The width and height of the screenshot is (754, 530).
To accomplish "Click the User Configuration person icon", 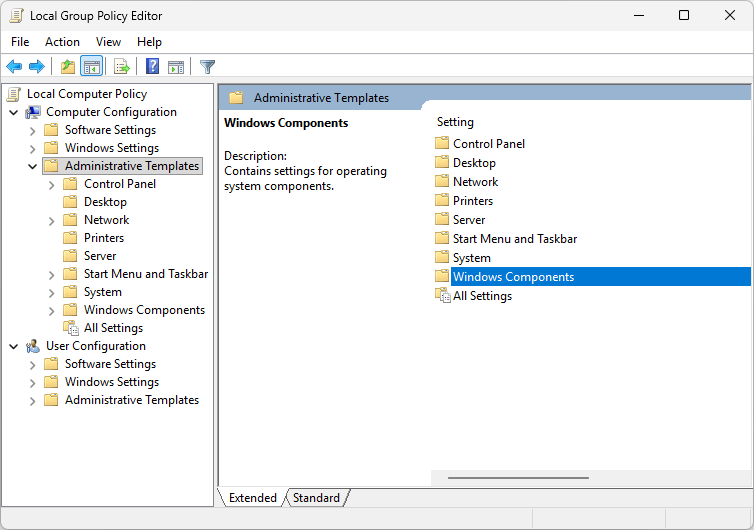I will (x=33, y=346).
